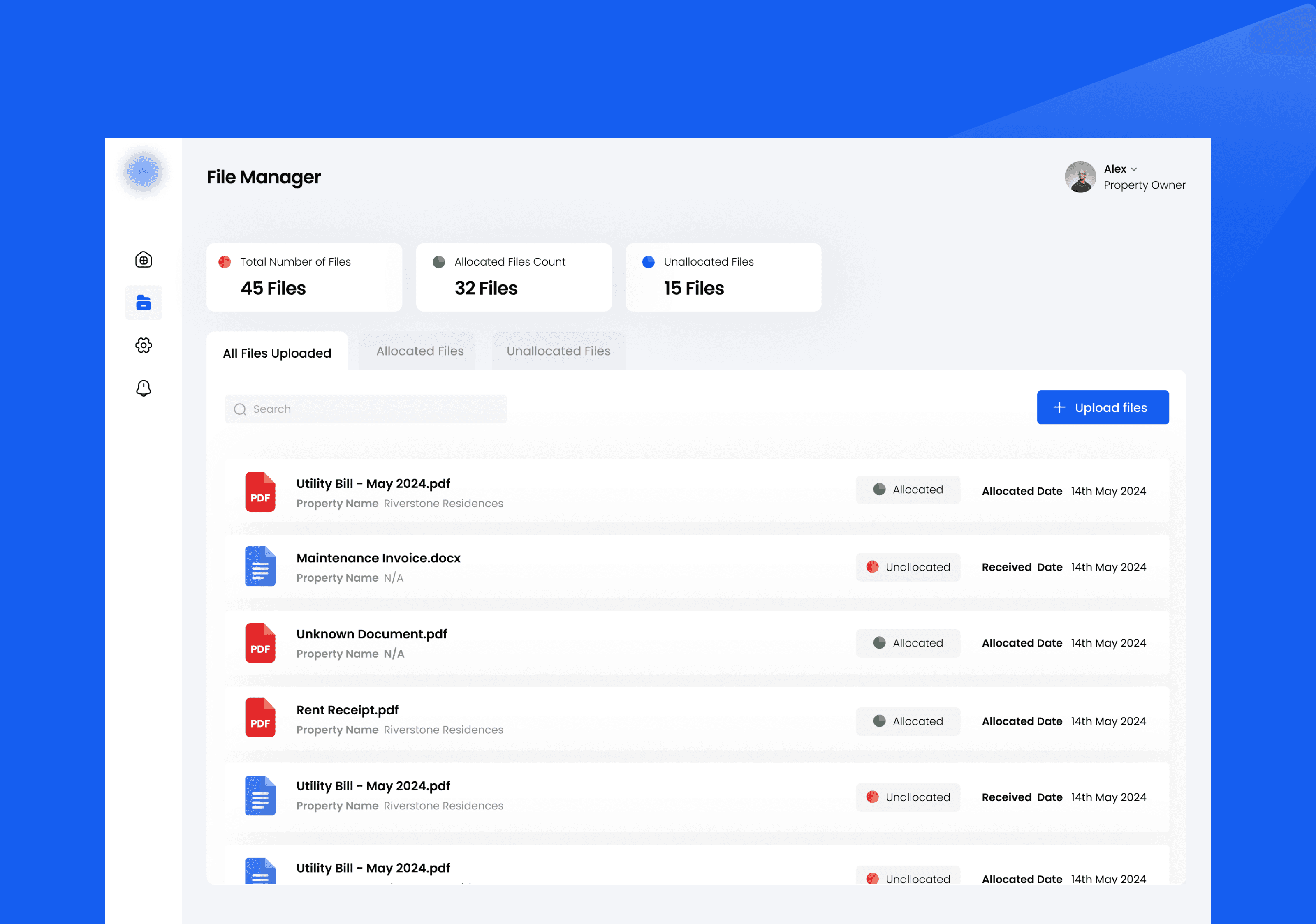Screen dimensions: 1316x924
Task: Click the Allocated status badge for Rent Receipt.pdf
Action: [x=907, y=721]
